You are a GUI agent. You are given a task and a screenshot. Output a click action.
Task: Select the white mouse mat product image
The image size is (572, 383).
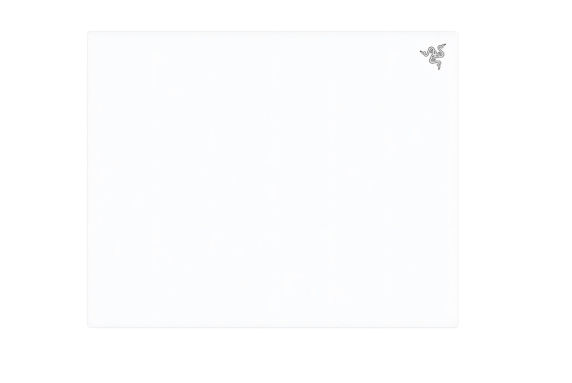(273, 179)
